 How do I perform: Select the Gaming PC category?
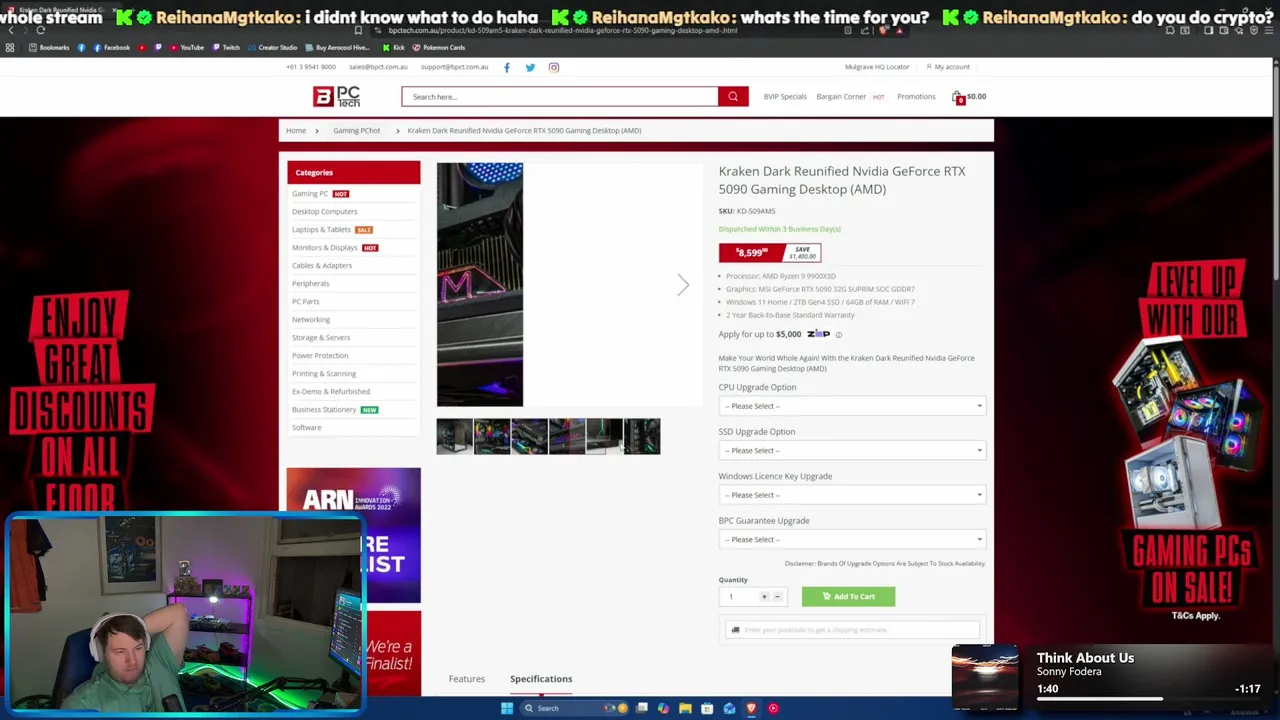click(310, 194)
